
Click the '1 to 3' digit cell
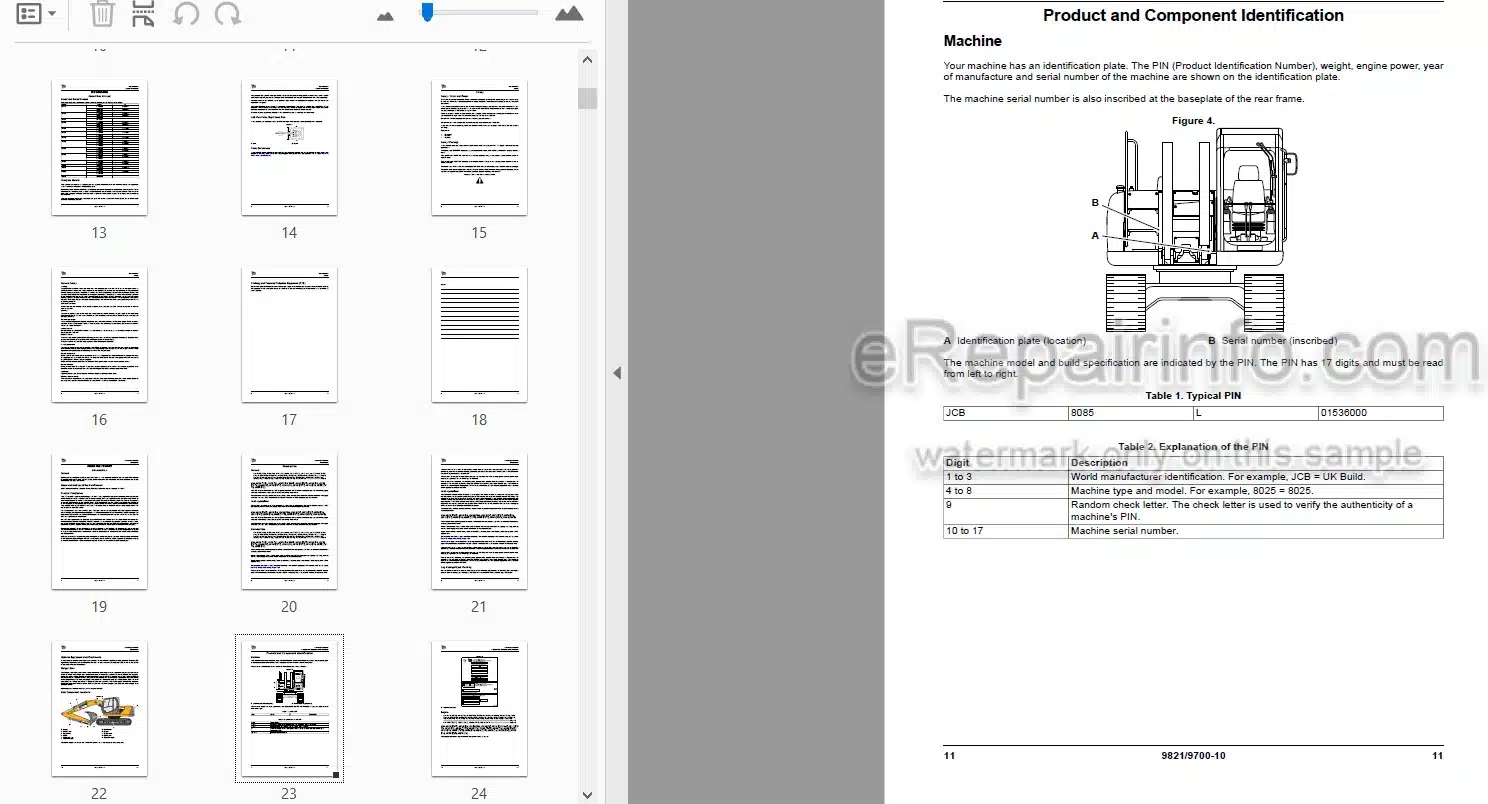point(1006,477)
